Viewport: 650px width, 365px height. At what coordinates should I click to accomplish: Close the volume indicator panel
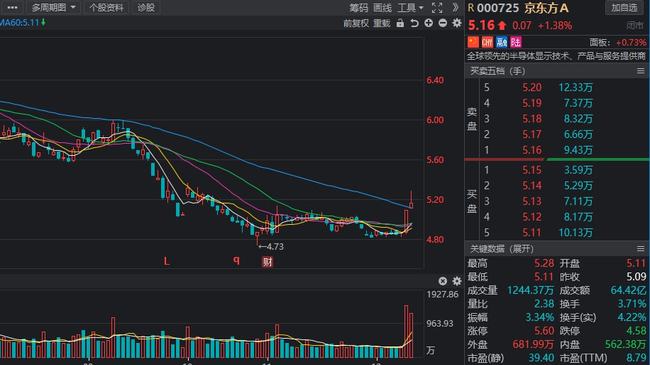(x=443, y=281)
